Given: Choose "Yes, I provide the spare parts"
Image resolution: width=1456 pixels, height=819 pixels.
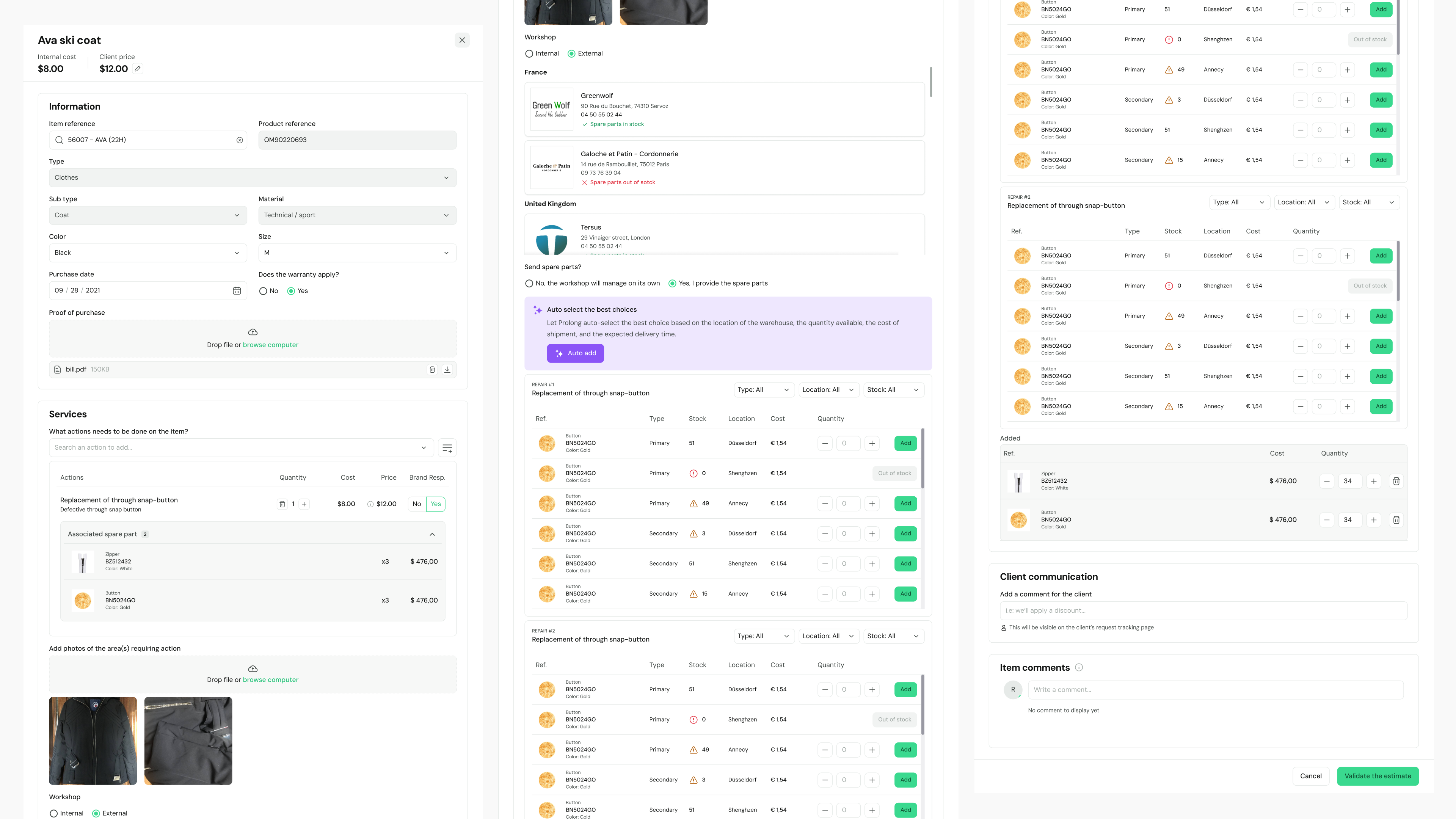Looking at the screenshot, I should coord(673,283).
